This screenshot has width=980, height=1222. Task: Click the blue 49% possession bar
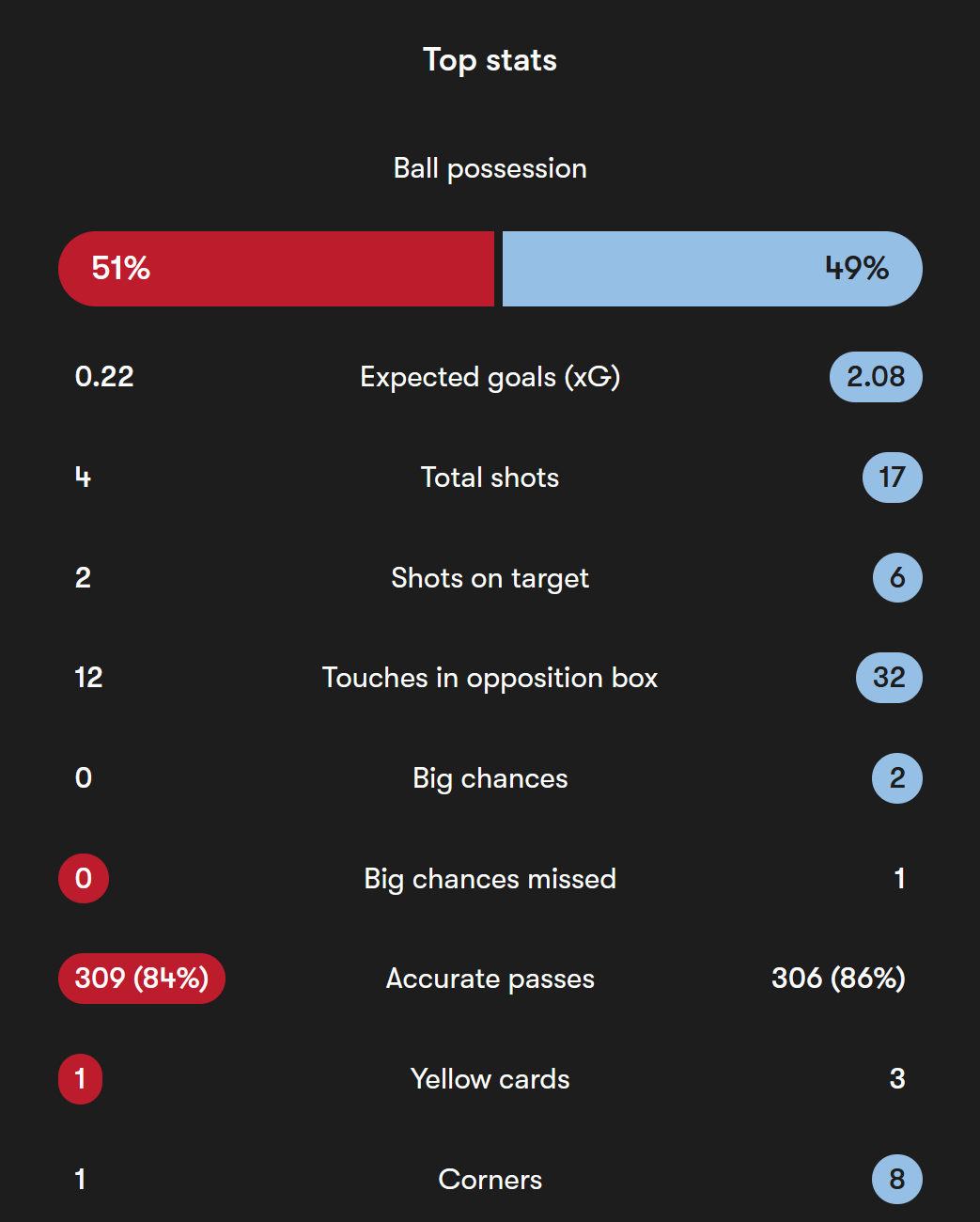pyautogui.click(x=712, y=269)
